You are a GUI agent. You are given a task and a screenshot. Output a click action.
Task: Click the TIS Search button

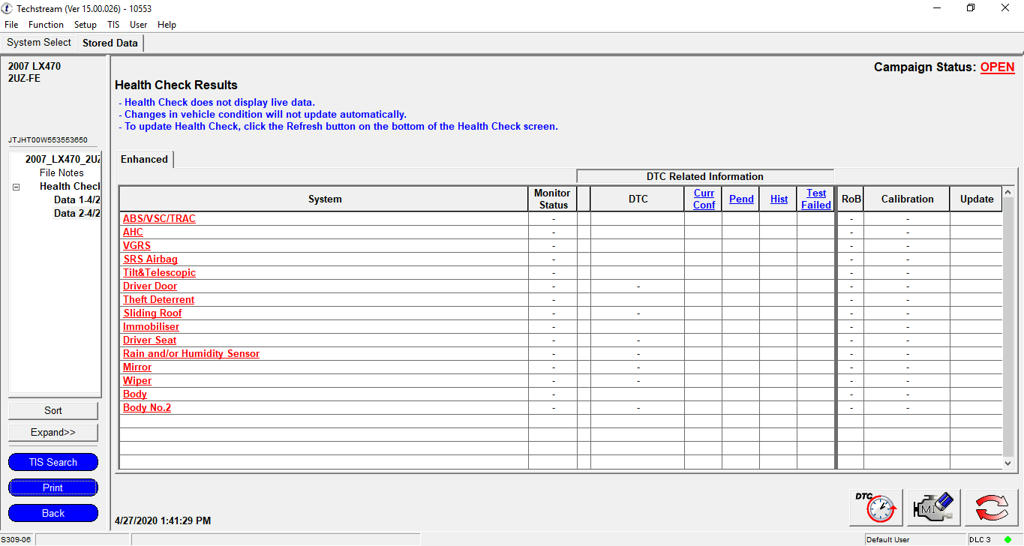53,462
